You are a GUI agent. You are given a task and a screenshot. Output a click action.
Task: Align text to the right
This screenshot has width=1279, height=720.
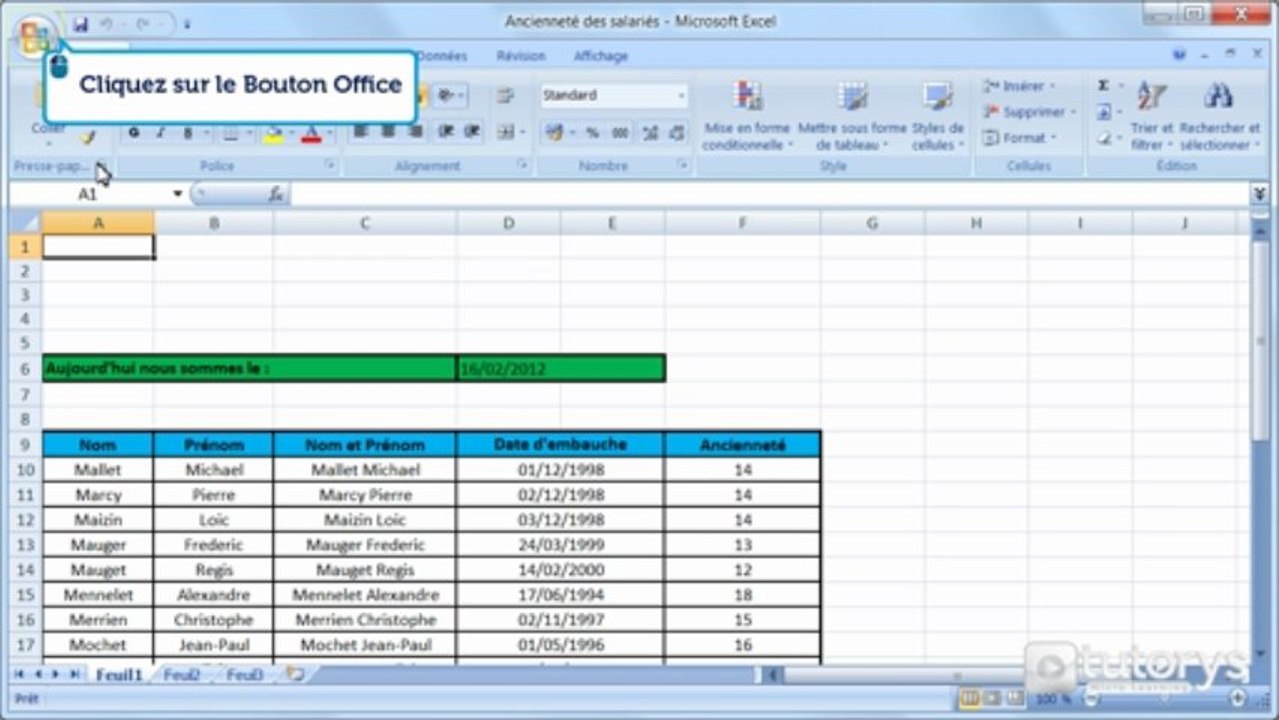pyautogui.click(x=415, y=131)
